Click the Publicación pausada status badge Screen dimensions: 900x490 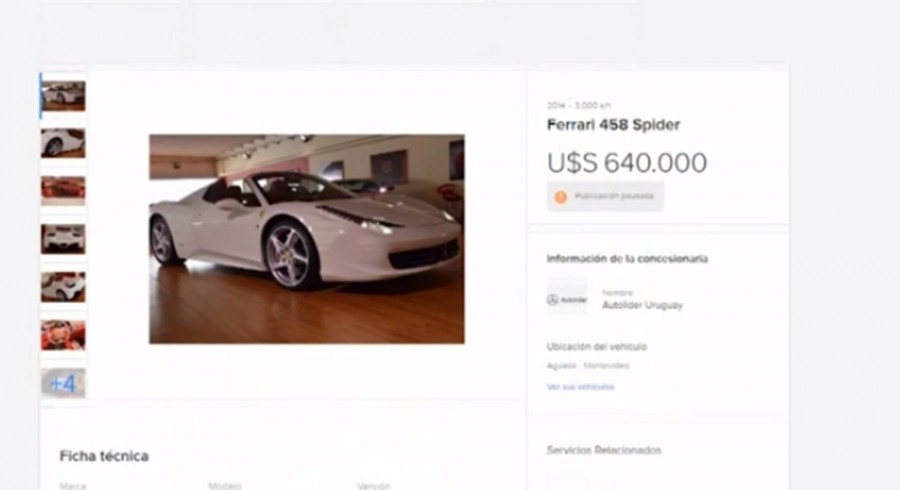click(x=606, y=197)
